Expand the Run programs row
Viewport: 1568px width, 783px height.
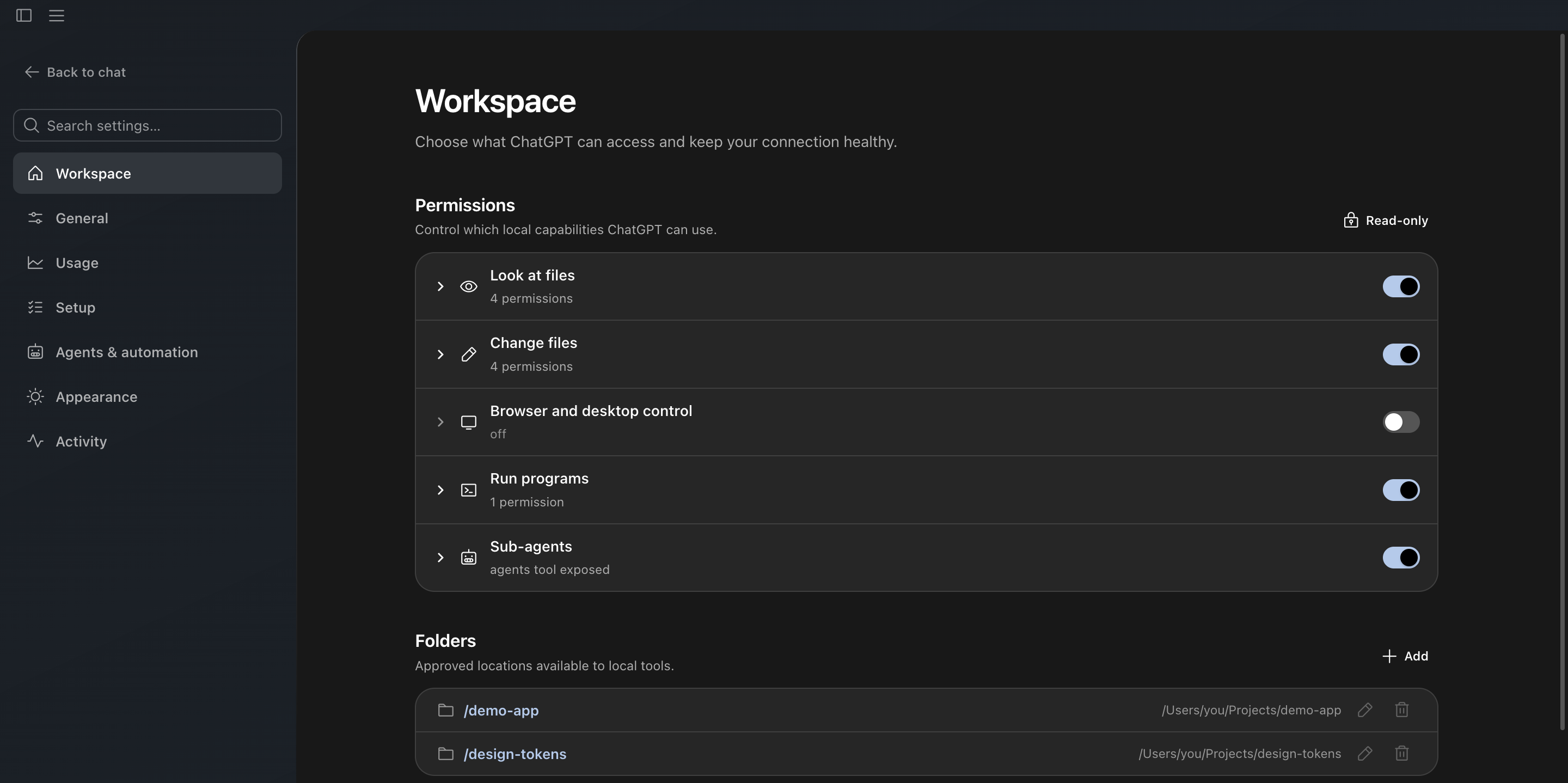click(440, 490)
